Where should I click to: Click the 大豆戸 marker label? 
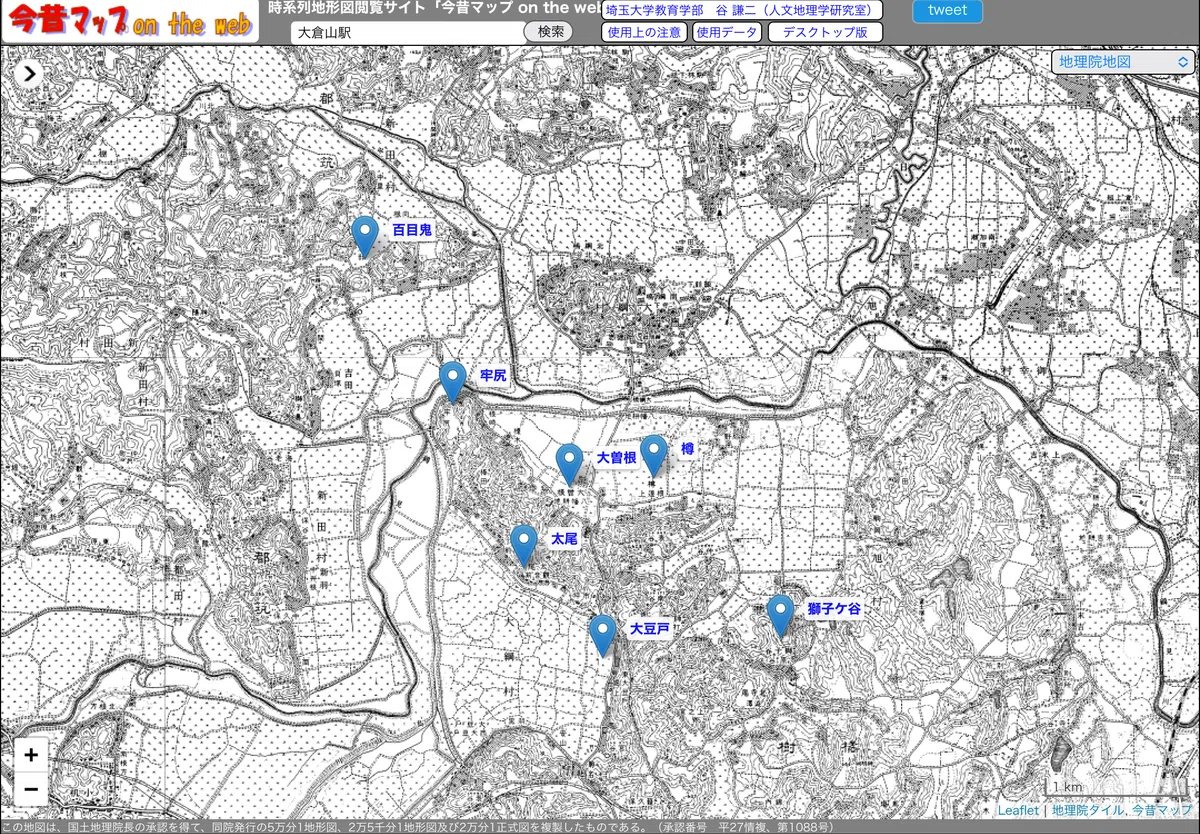(x=649, y=629)
